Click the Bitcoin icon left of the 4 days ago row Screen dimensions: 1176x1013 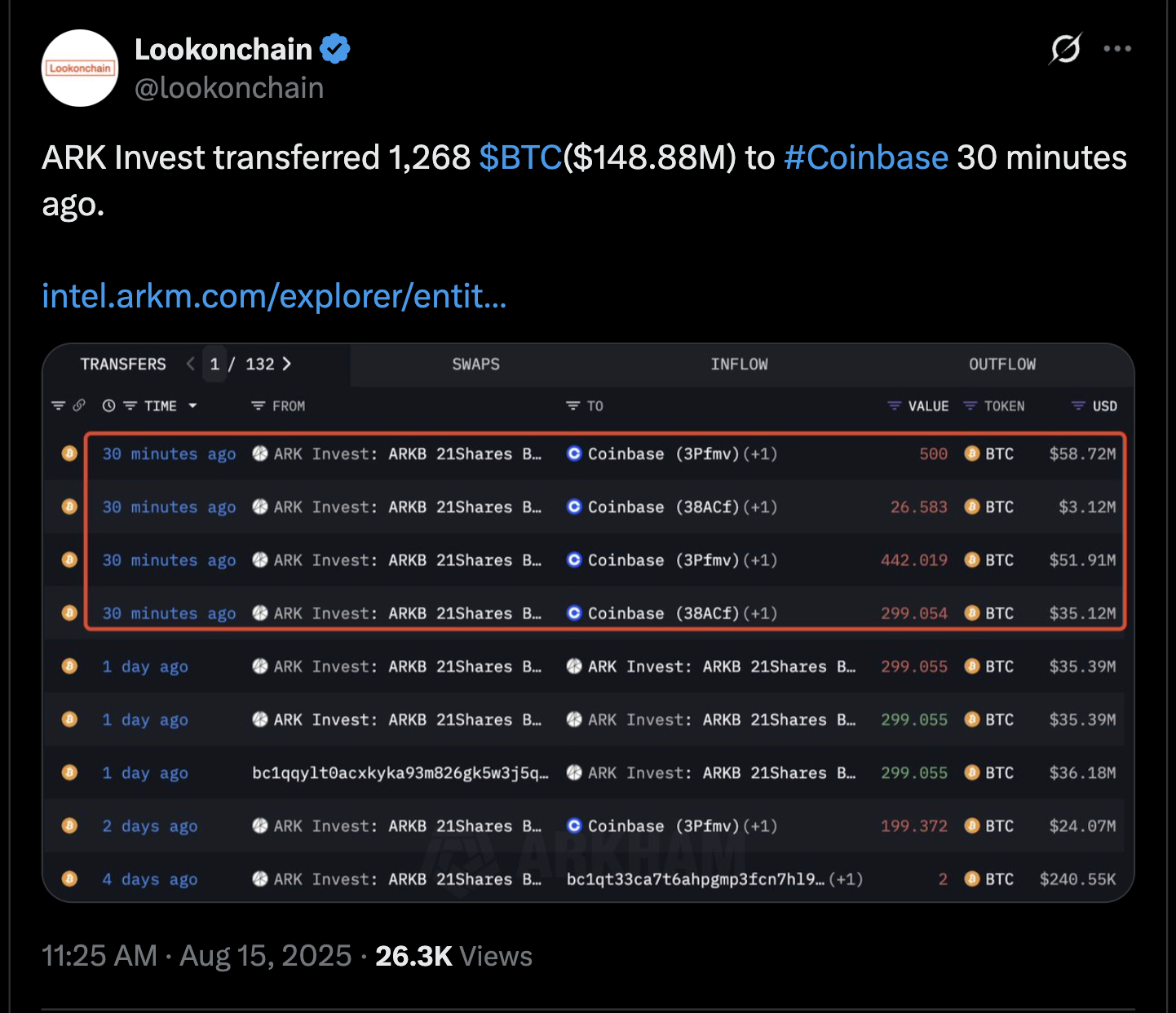70,878
